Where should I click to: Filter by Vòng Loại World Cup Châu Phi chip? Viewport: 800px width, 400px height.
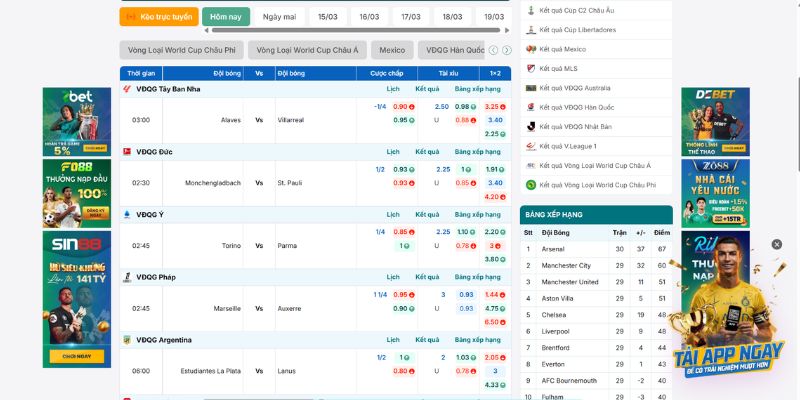181,50
